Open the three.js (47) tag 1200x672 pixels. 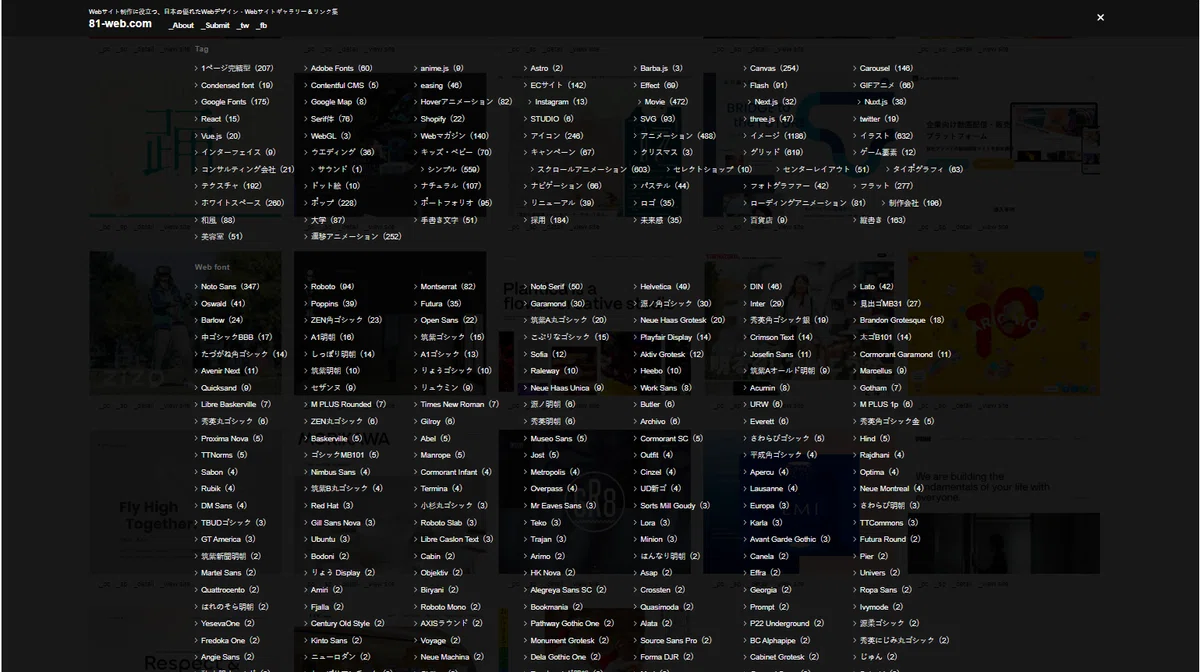(771, 119)
